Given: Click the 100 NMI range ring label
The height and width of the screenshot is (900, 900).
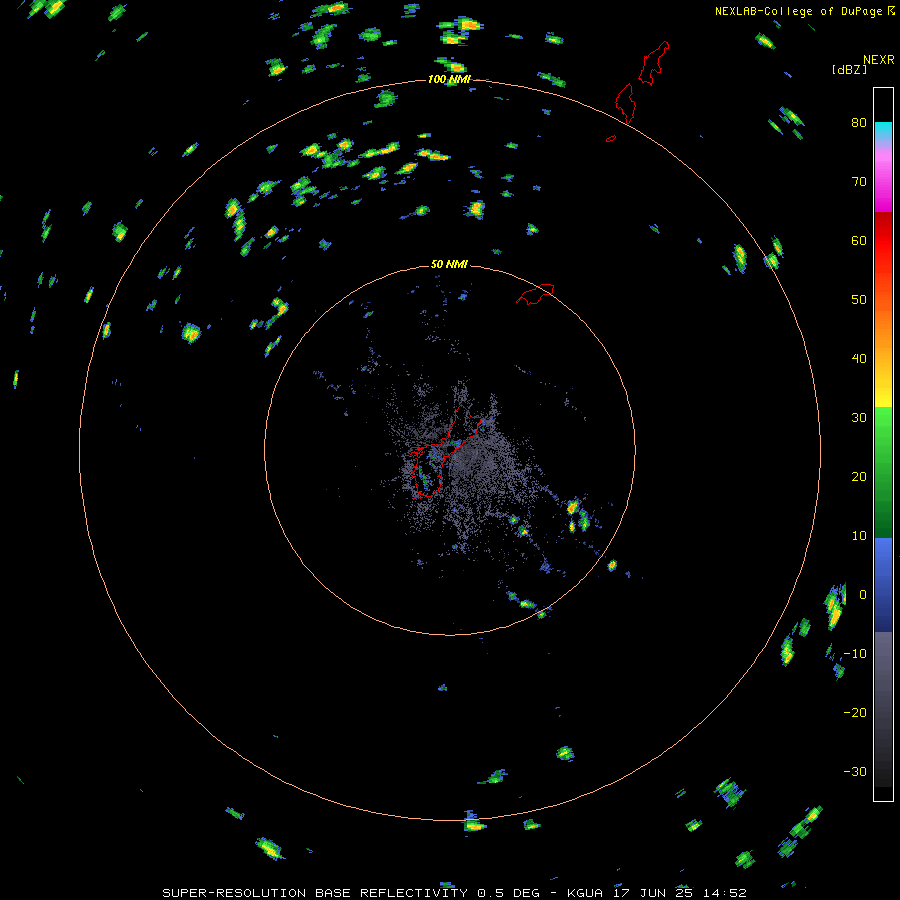Looking at the screenshot, I should (x=449, y=79).
